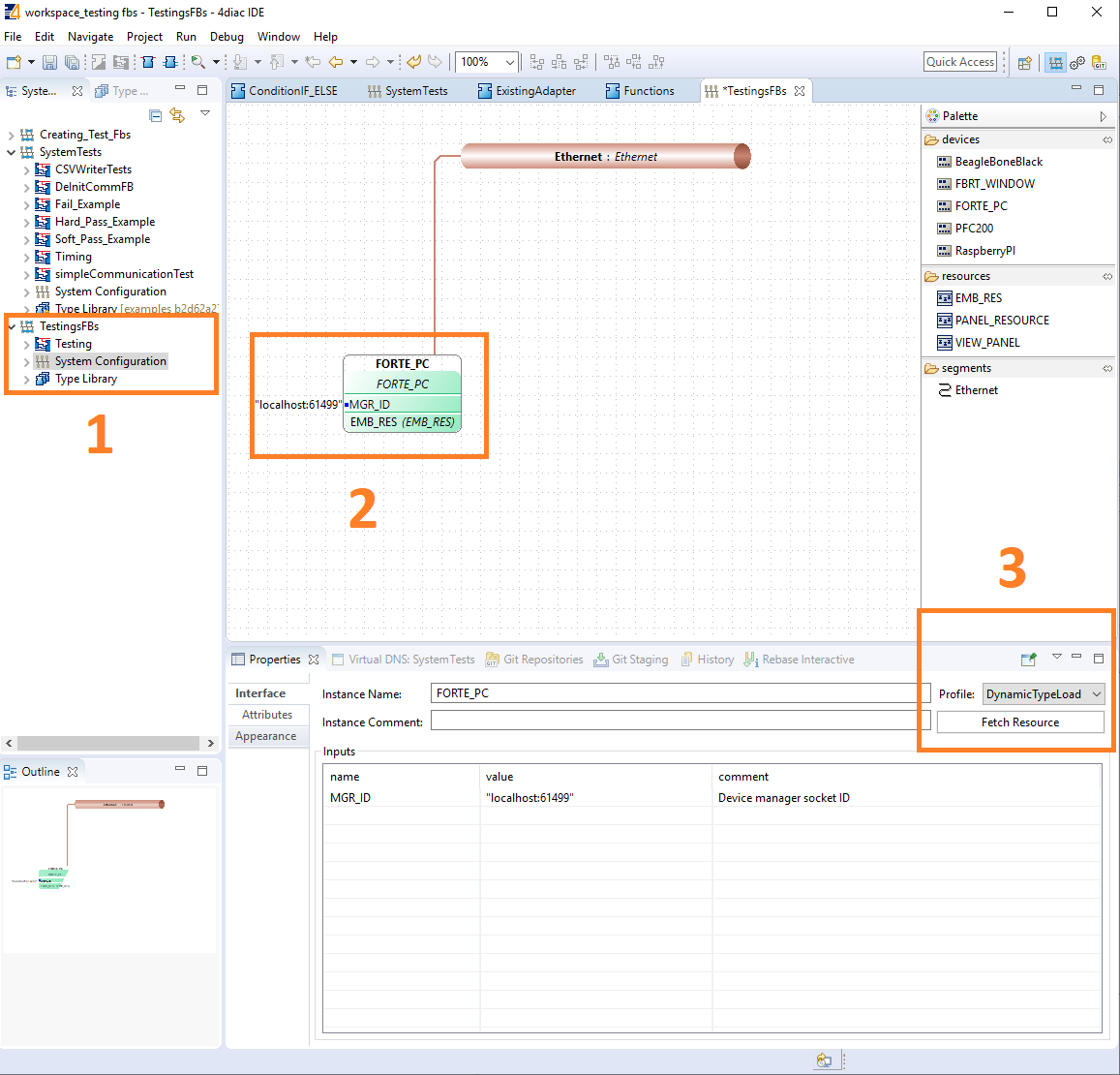This screenshot has width=1120, height=1075.
Task: Open the Git perspective icon
Action: (x=1099, y=62)
